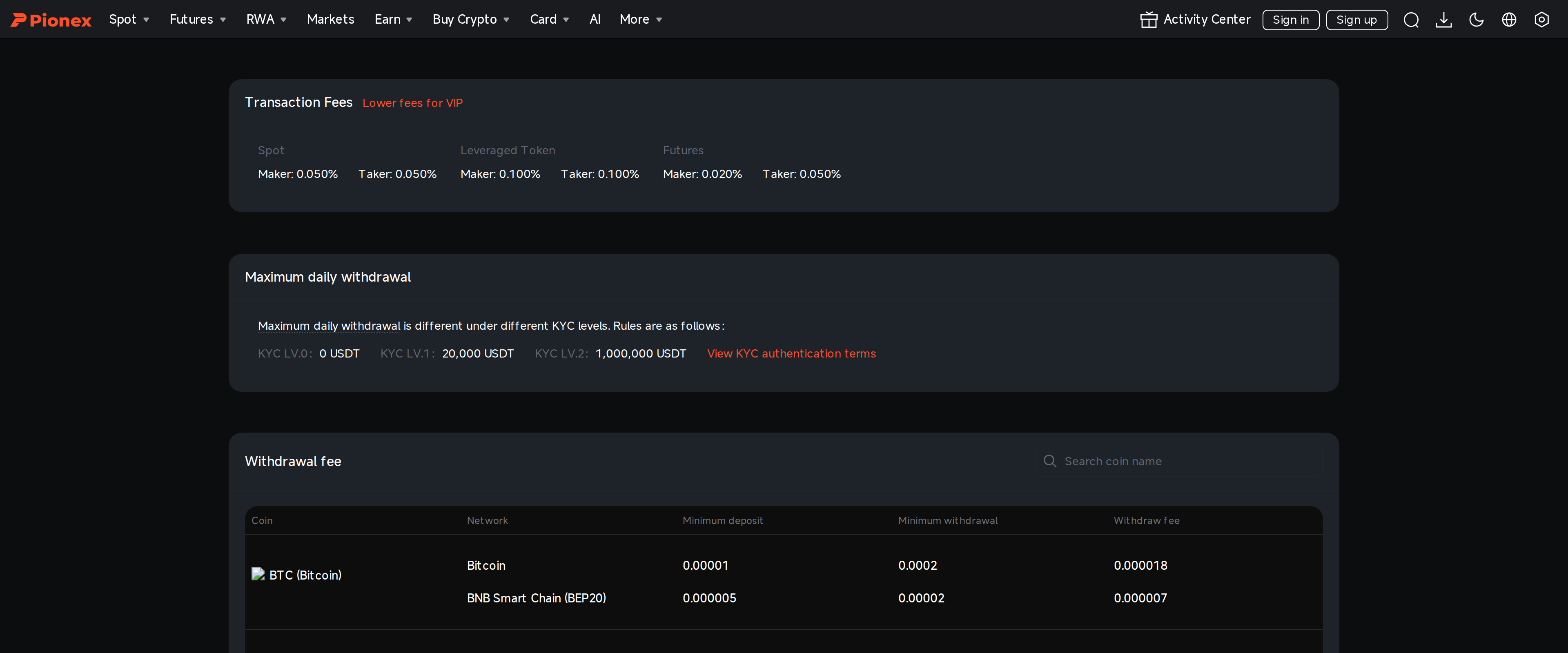1568x653 pixels.
Task: Click Futures Maker: 0.020% text
Action: [702, 174]
